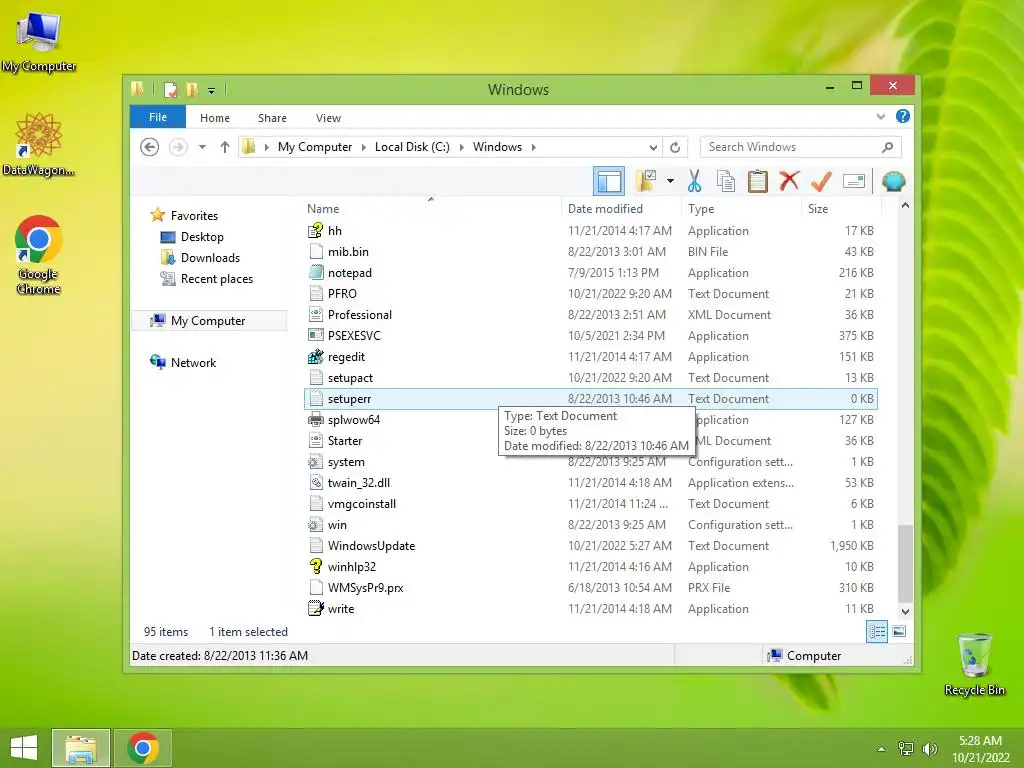The width and height of the screenshot is (1024, 768).
Task: Select My Computer in navigation pane
Action: tap(208, 321)
